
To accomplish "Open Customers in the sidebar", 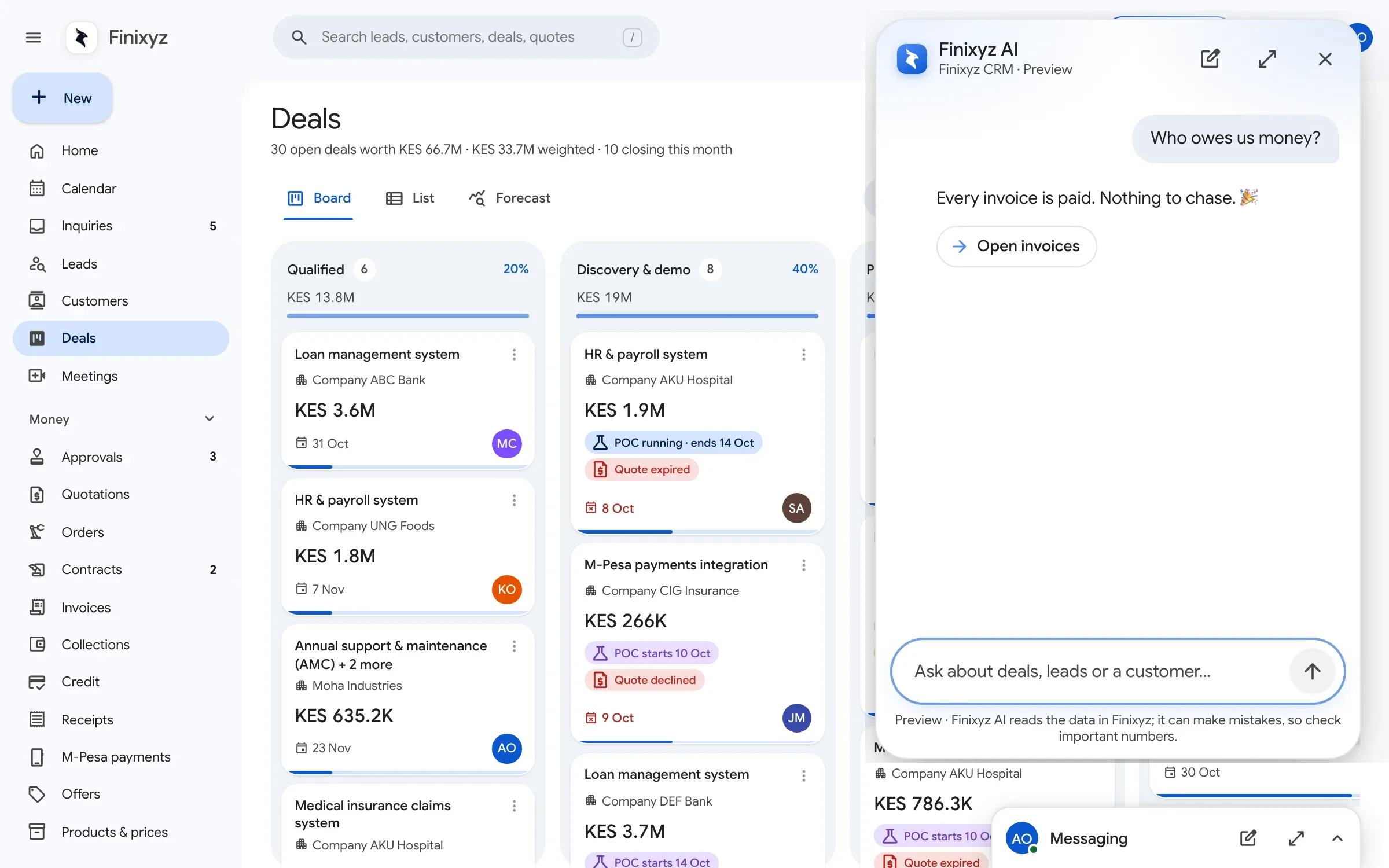I will 120,301.
